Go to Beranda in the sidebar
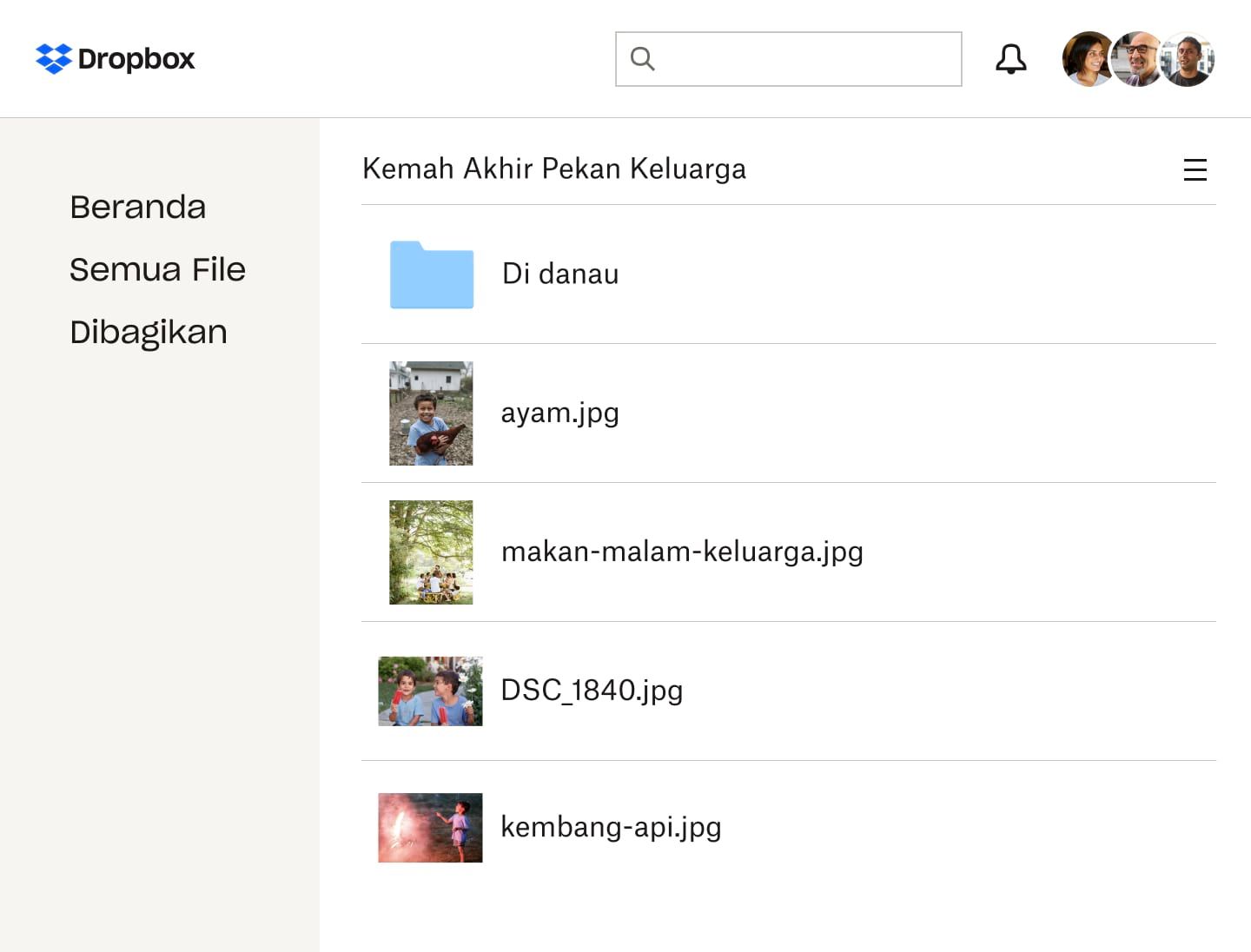Image resolution: width=1251 pixels, height=952 pixels. [137, 207]
